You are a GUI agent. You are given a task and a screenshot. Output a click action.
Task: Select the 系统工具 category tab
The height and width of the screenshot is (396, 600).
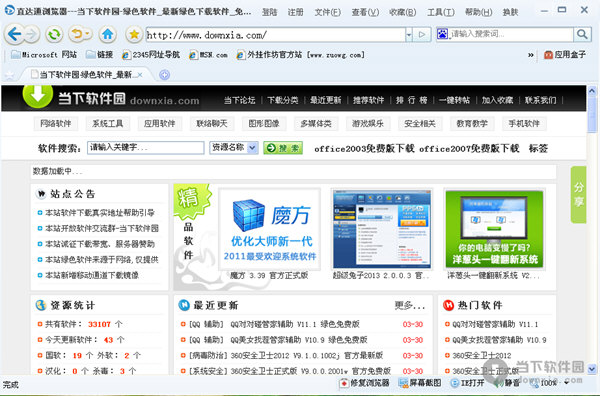click(x=108, y=123)
